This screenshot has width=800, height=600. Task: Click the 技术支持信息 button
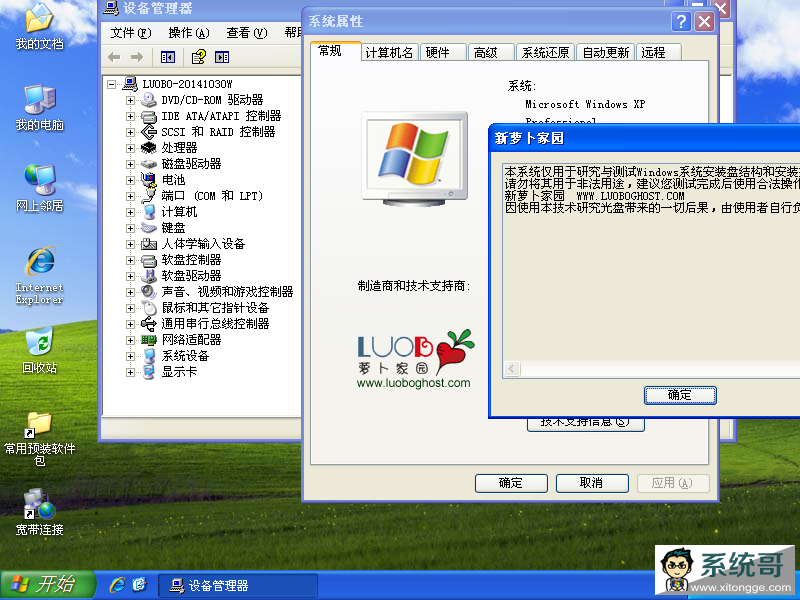point(586,423)
